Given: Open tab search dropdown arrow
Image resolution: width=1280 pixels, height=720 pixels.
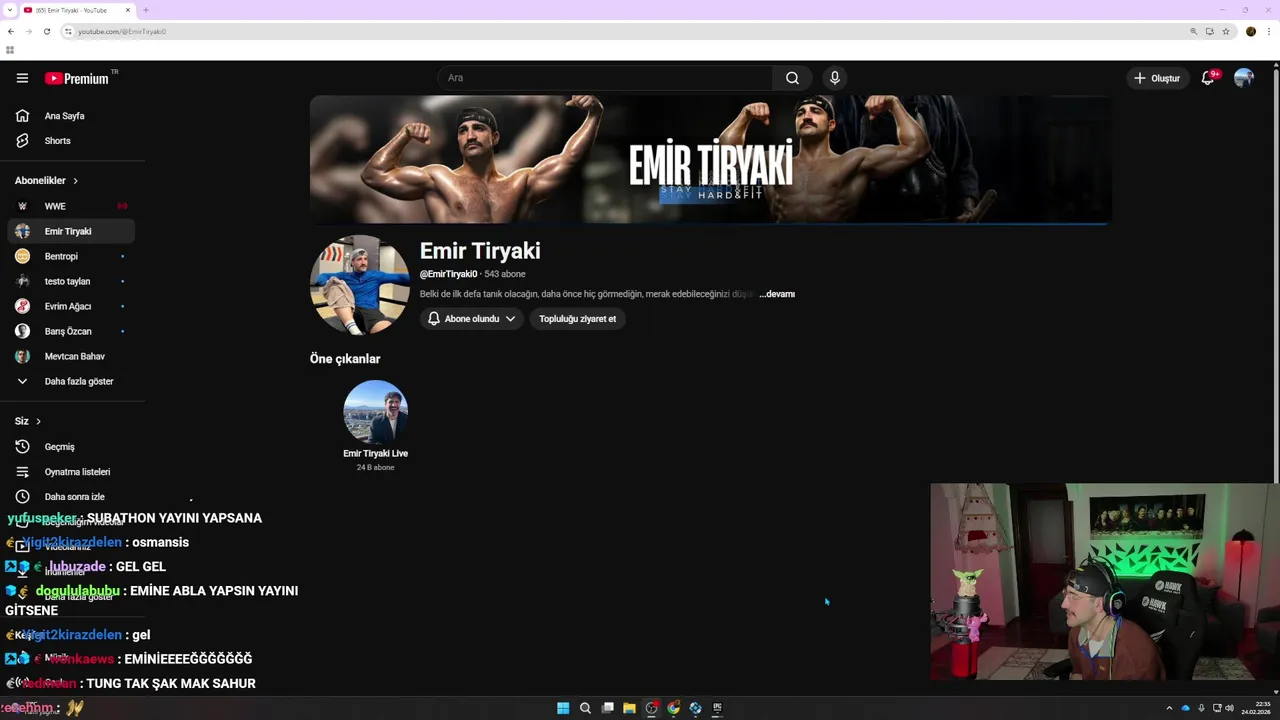Looking at the screenshot, I should [x=9, y=10].
